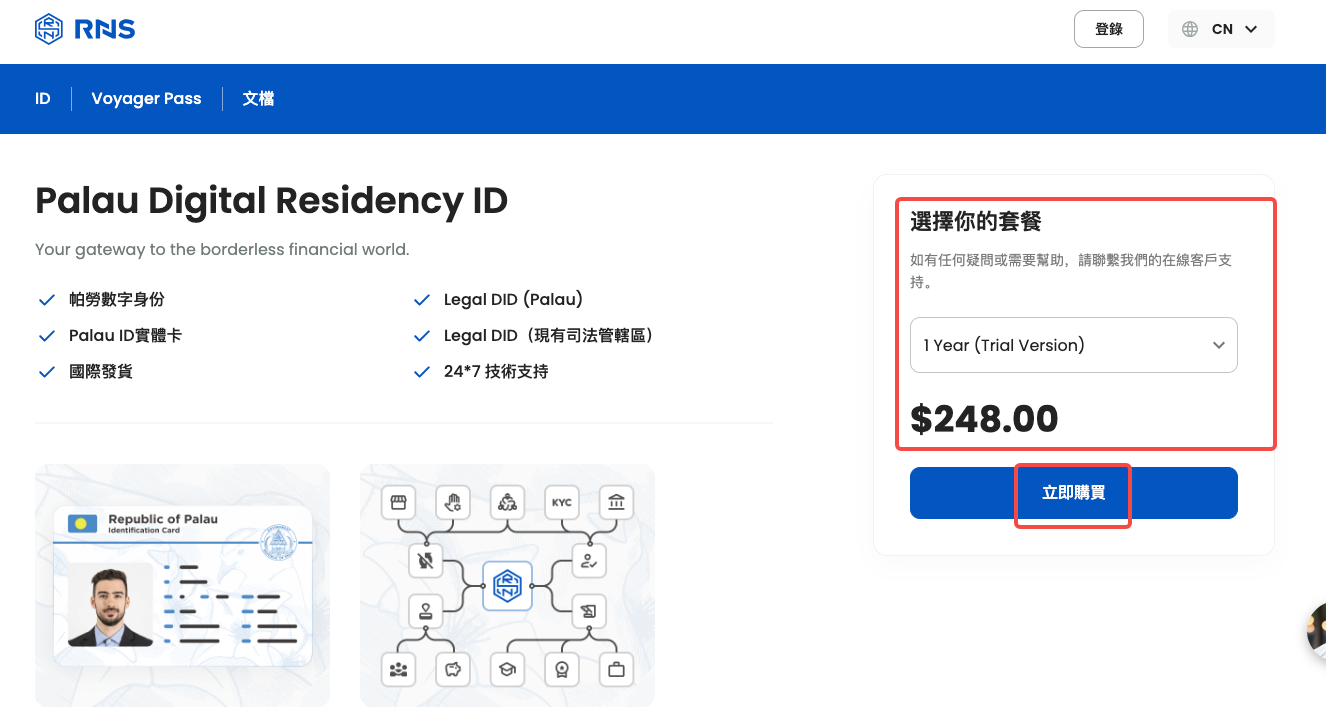Open the CN language dropdown

point(1221,29)
